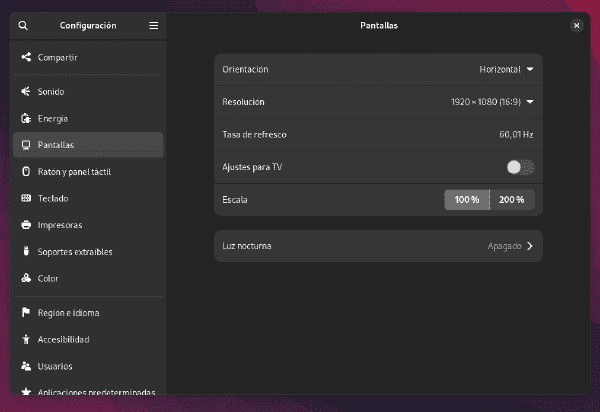Click the Sonido speaker icon
The height and width of the screenshot is (412, 600).
click(26, 91)
